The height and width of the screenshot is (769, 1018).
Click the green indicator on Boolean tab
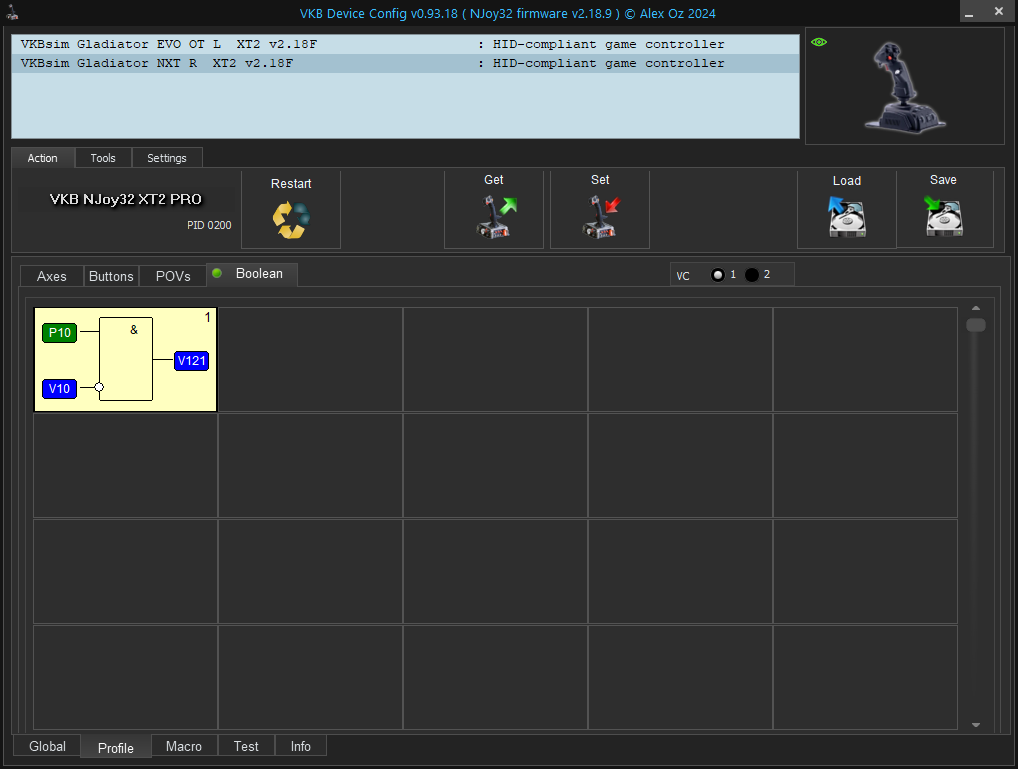217,273
